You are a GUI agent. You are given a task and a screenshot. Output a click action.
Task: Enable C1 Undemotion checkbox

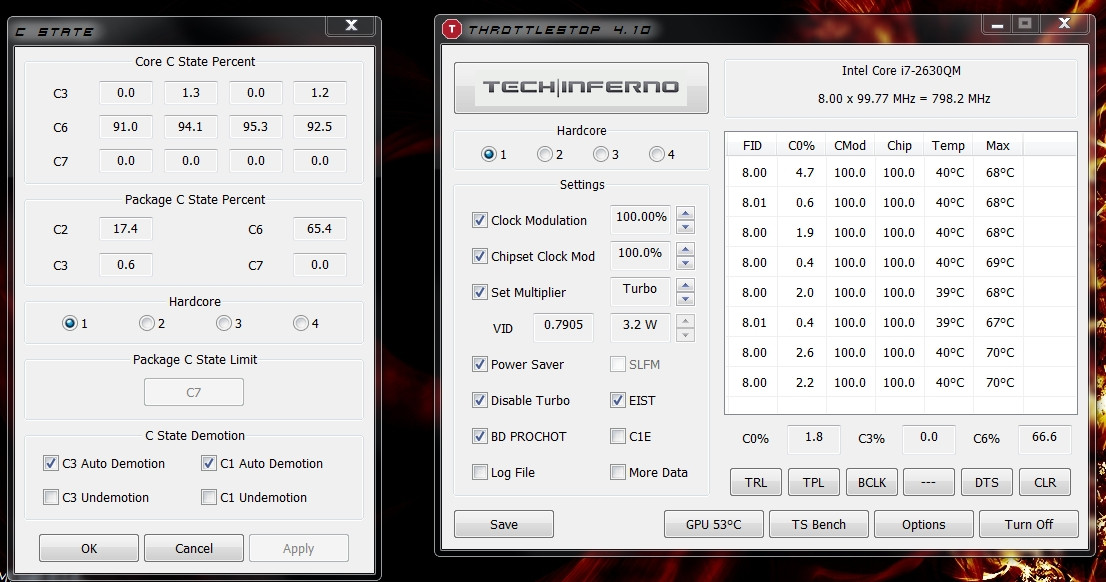[x=209, y=497]
